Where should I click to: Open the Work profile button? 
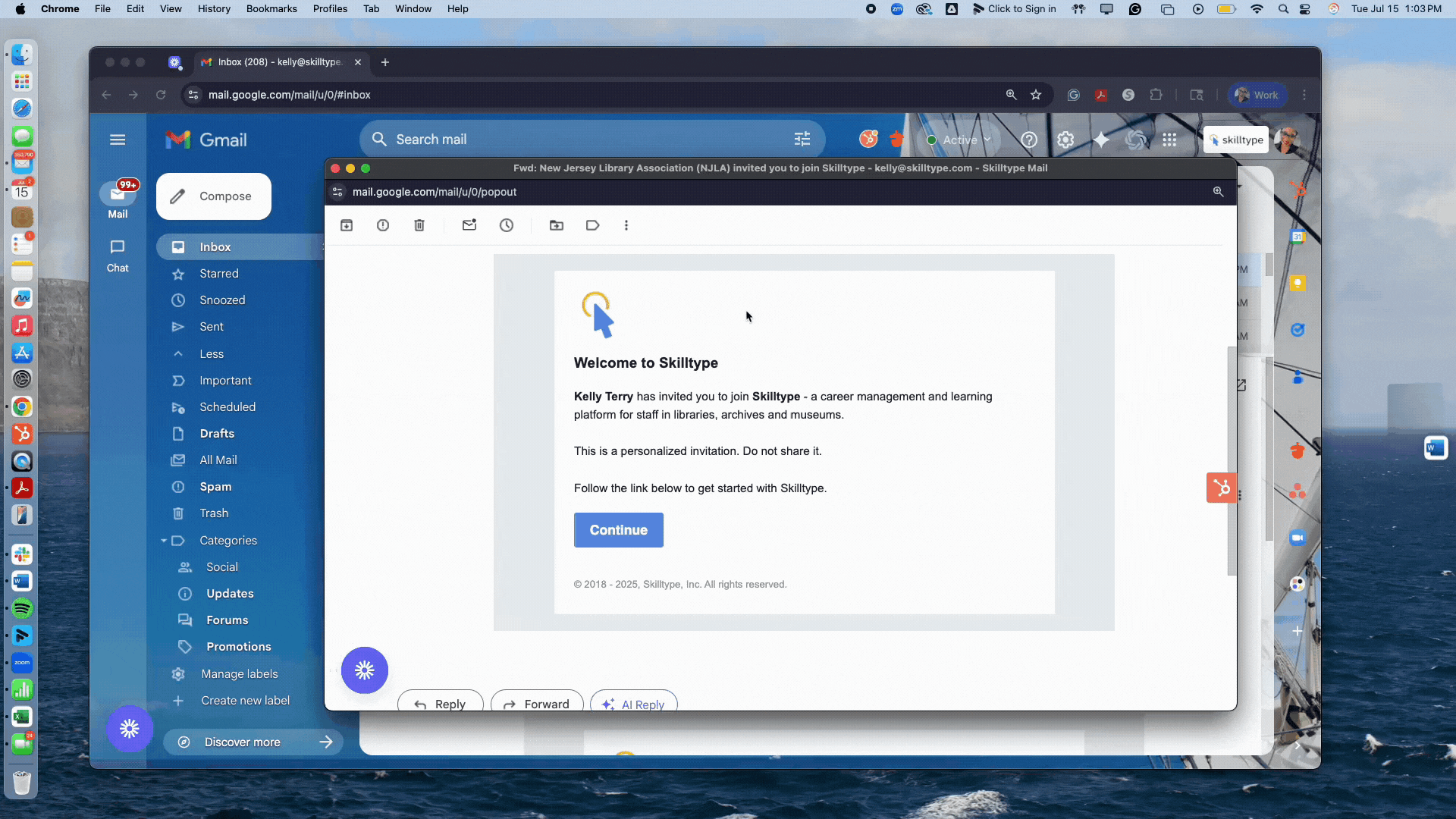1257,95
